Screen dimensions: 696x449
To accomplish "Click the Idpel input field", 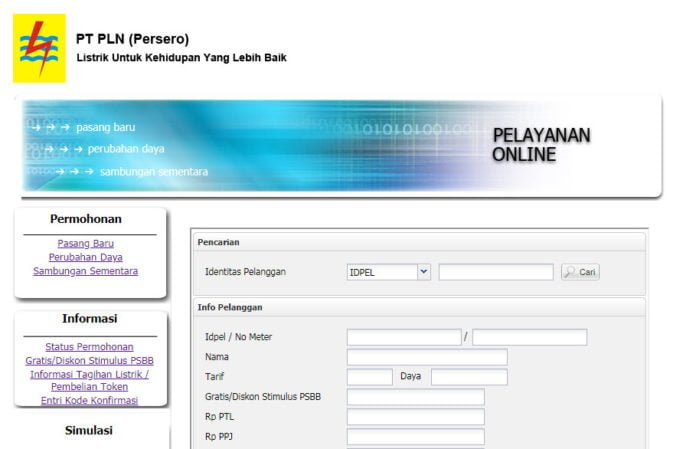I will click(403, 337).
